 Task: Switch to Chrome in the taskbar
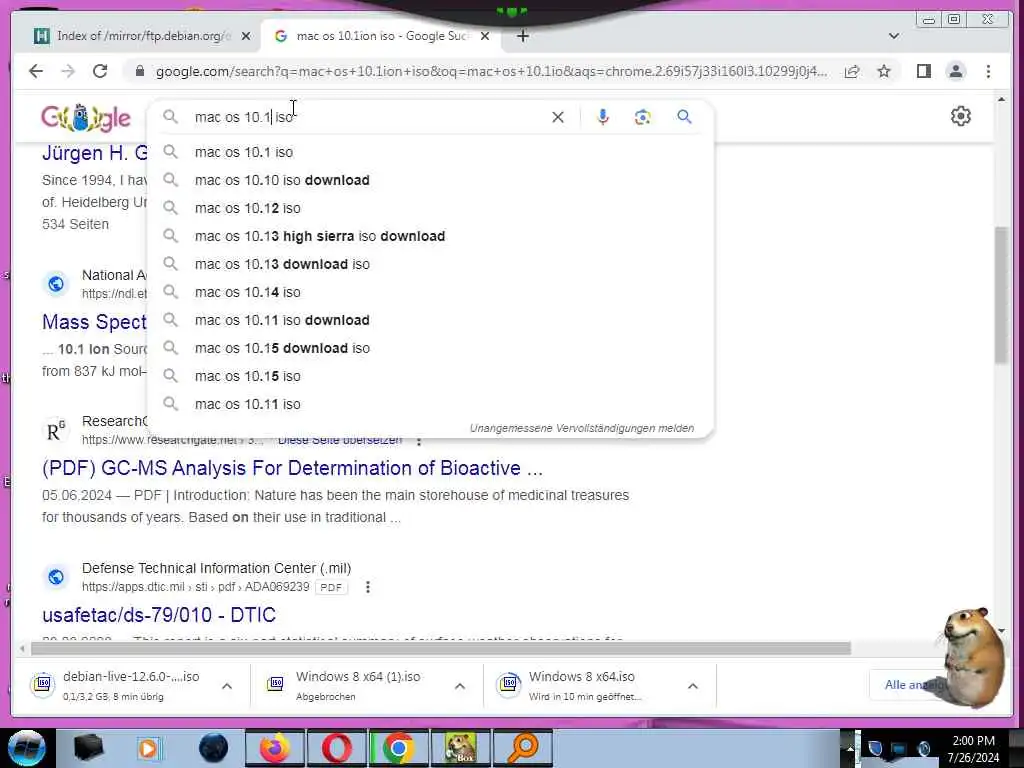point(398,748)
